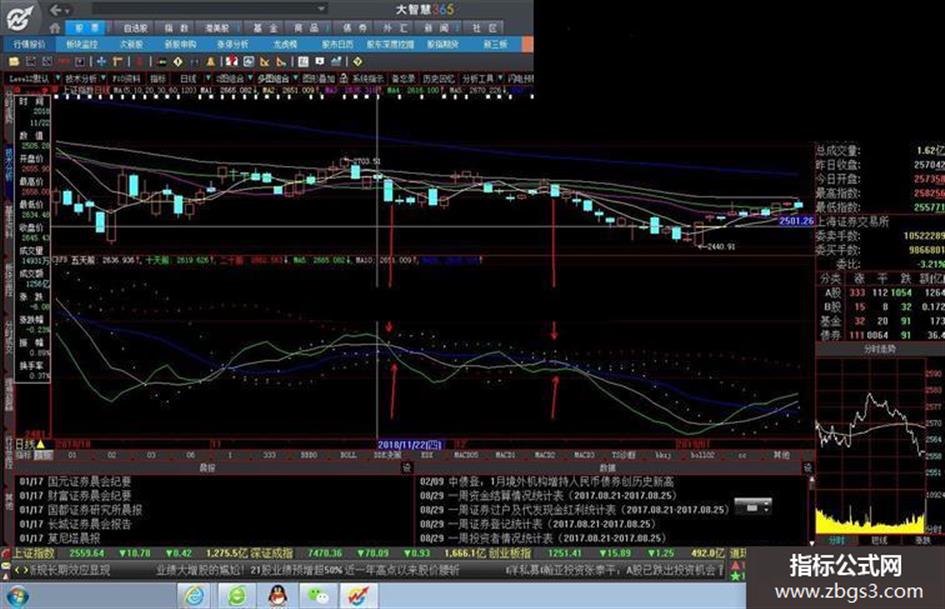
Task: Click the 大智慧 logo in the top-left corner
Action: [20, 17]
